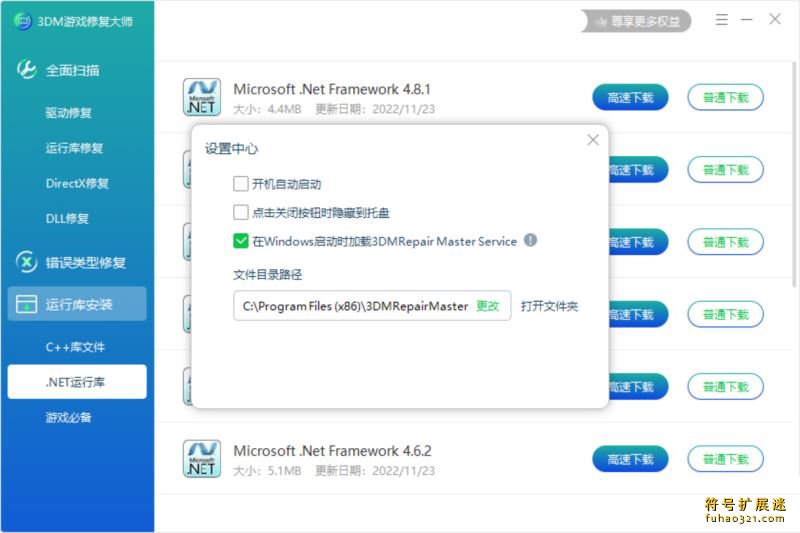Select 游戏必备 in sidebar
This screenshot has height=533, width=800.
point(68,417)
